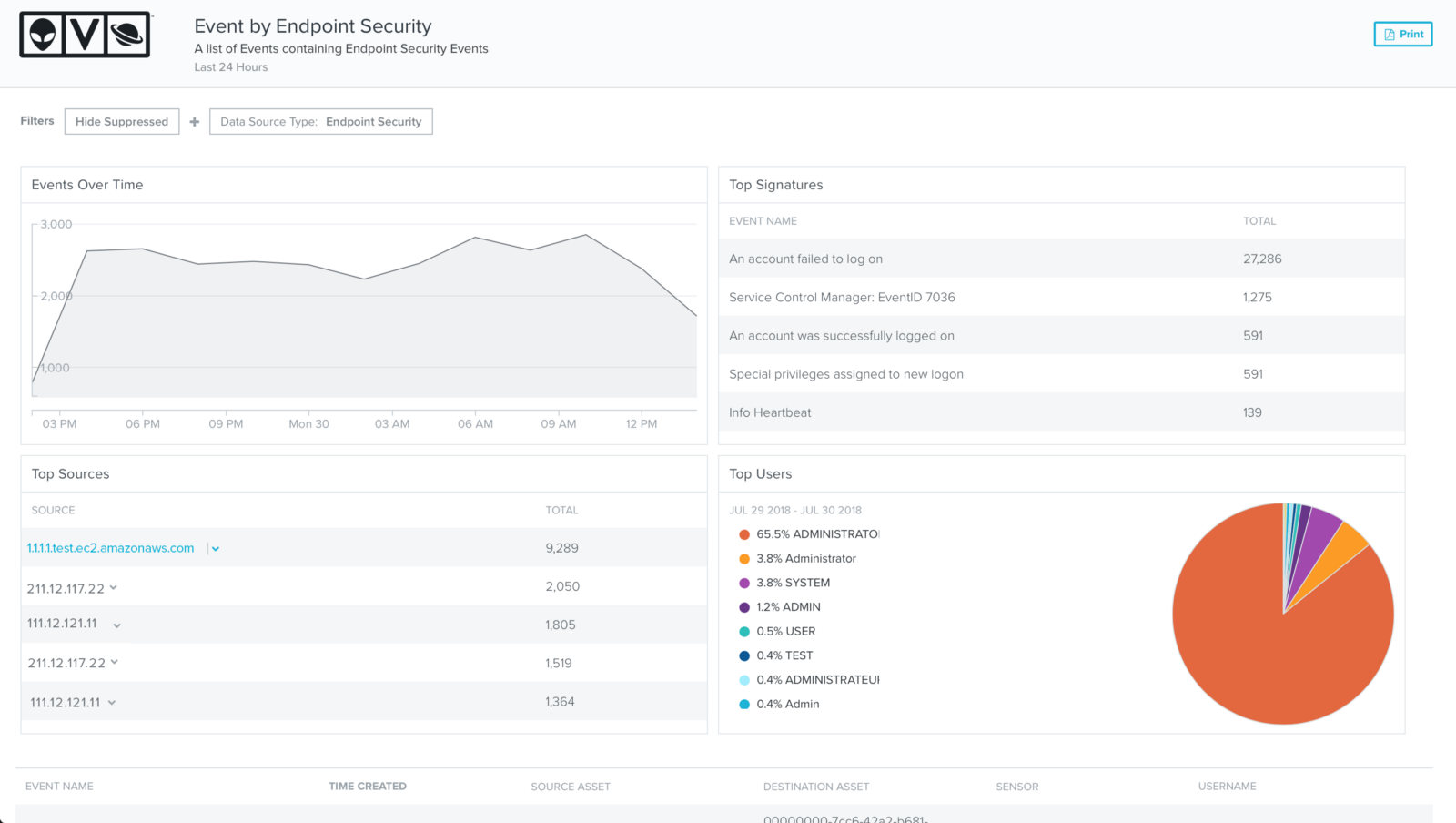
Task: Sort by Time Created column header
Action: point(368,787)
